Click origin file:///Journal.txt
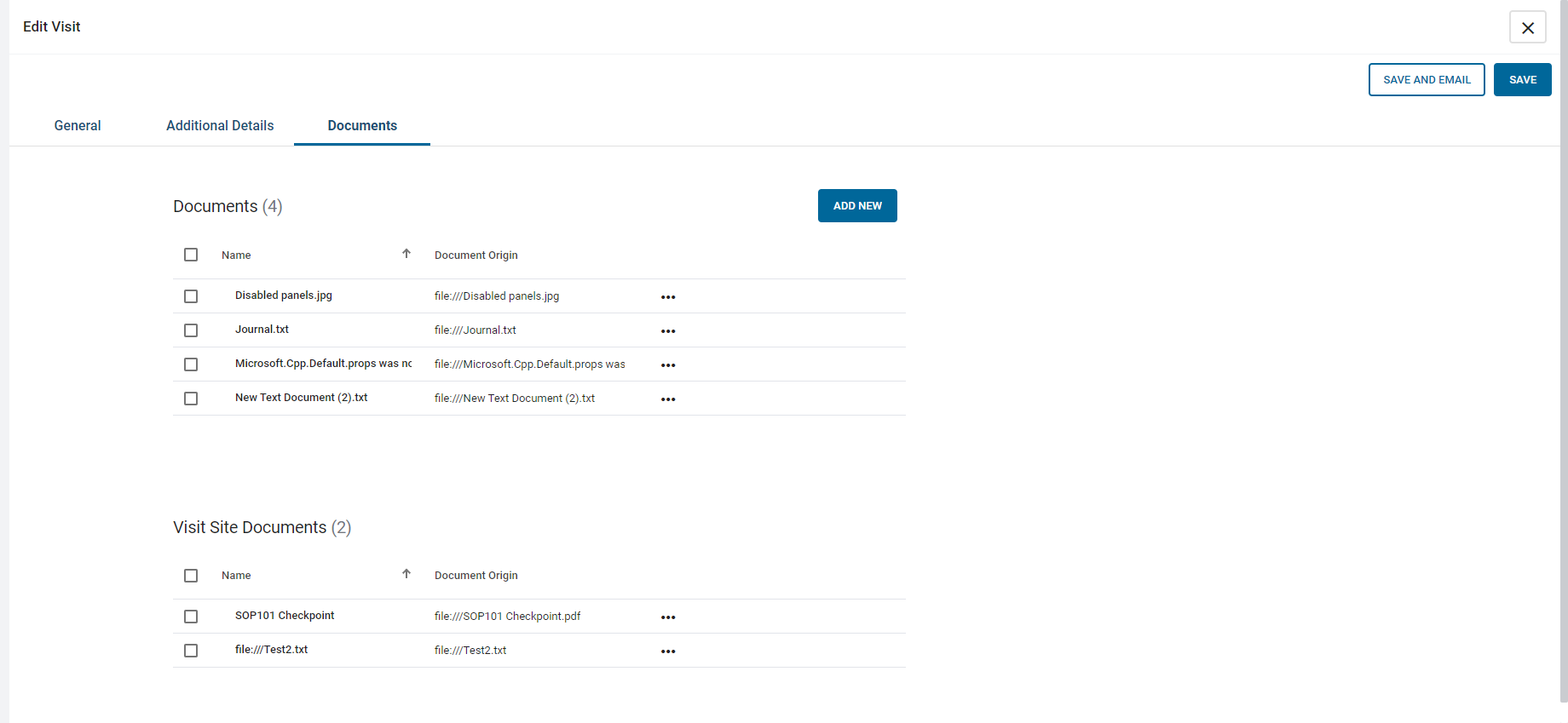 coord(475,330)
